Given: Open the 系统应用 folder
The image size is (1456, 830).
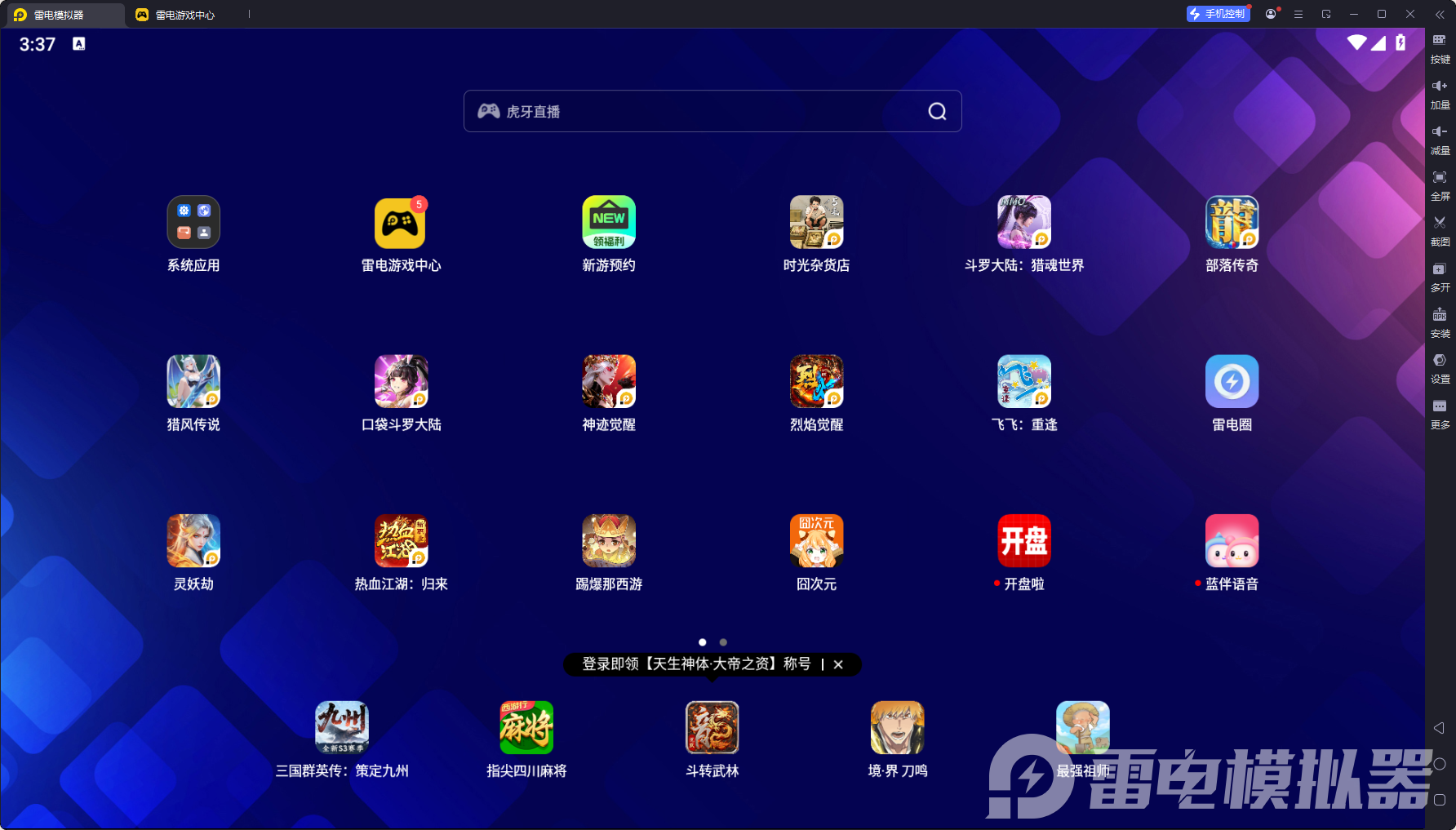Looking at the screenshot, I should (193, 222).
